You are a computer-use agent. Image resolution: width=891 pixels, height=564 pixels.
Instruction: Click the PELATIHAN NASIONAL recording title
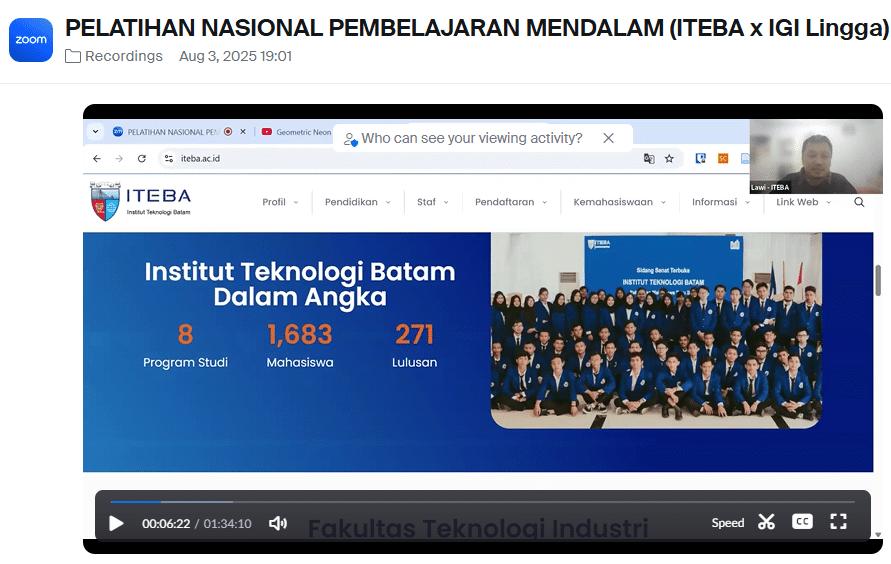pos(477,27)
